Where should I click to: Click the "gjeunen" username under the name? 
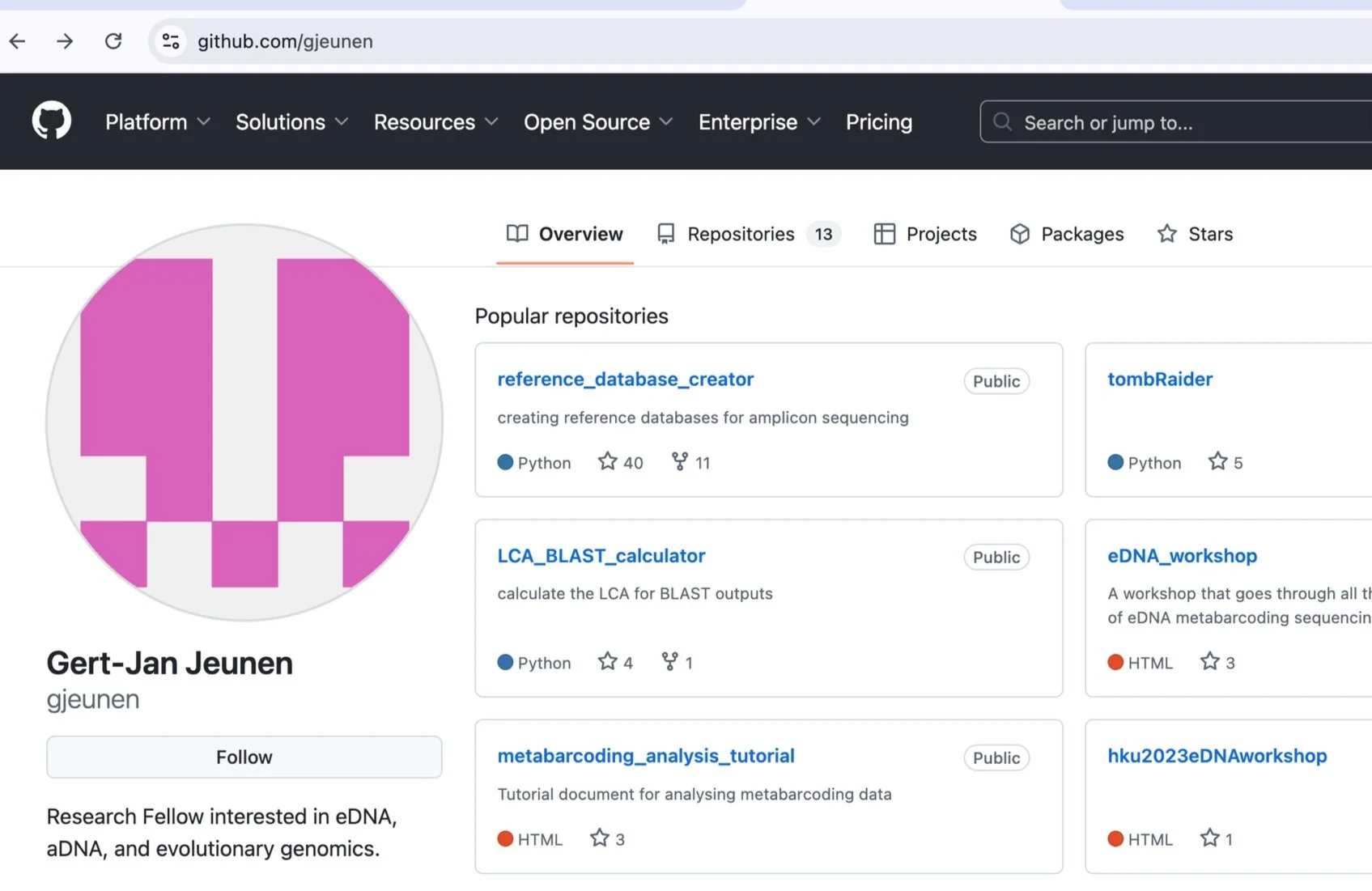tap(93, 699)
